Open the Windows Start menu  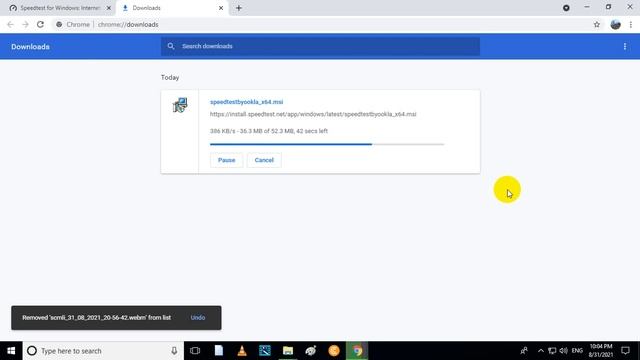pyautogui.click(x=11, y=351)
